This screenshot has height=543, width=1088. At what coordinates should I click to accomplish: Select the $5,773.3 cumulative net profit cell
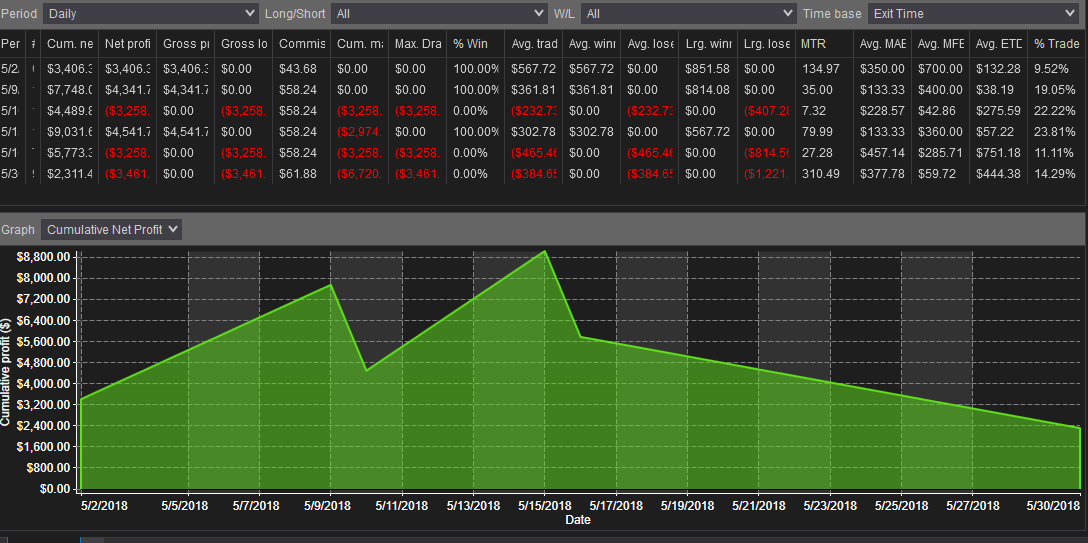(x=70, y=153)
